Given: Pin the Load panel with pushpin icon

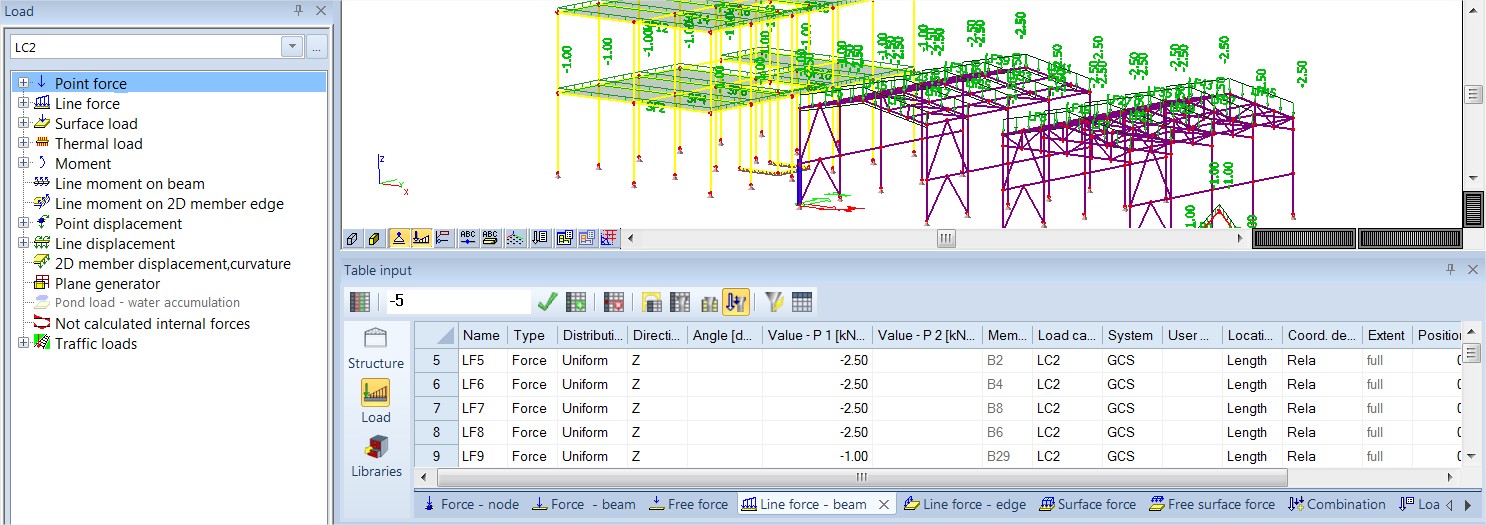Looking at the screenshot, I should pos(298,11).
